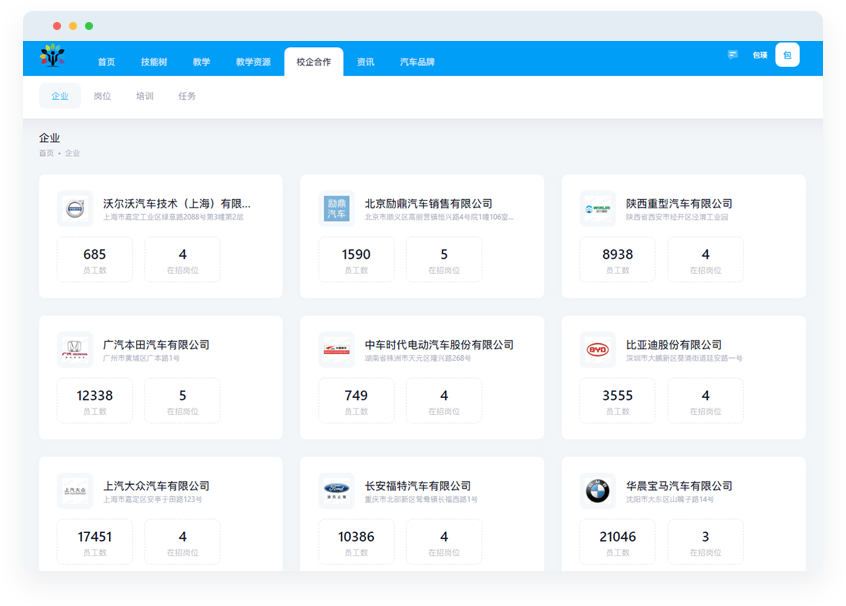Open 长安福特汽车有限公司 title

tap(418, 486)
